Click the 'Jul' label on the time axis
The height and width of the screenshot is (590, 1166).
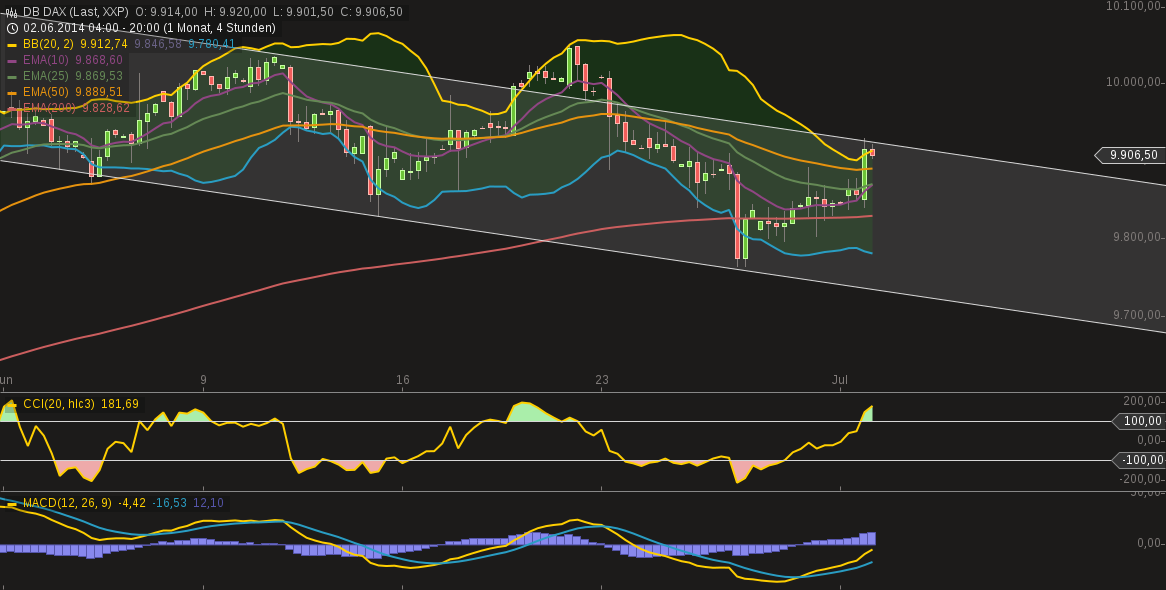pos(840,380)
